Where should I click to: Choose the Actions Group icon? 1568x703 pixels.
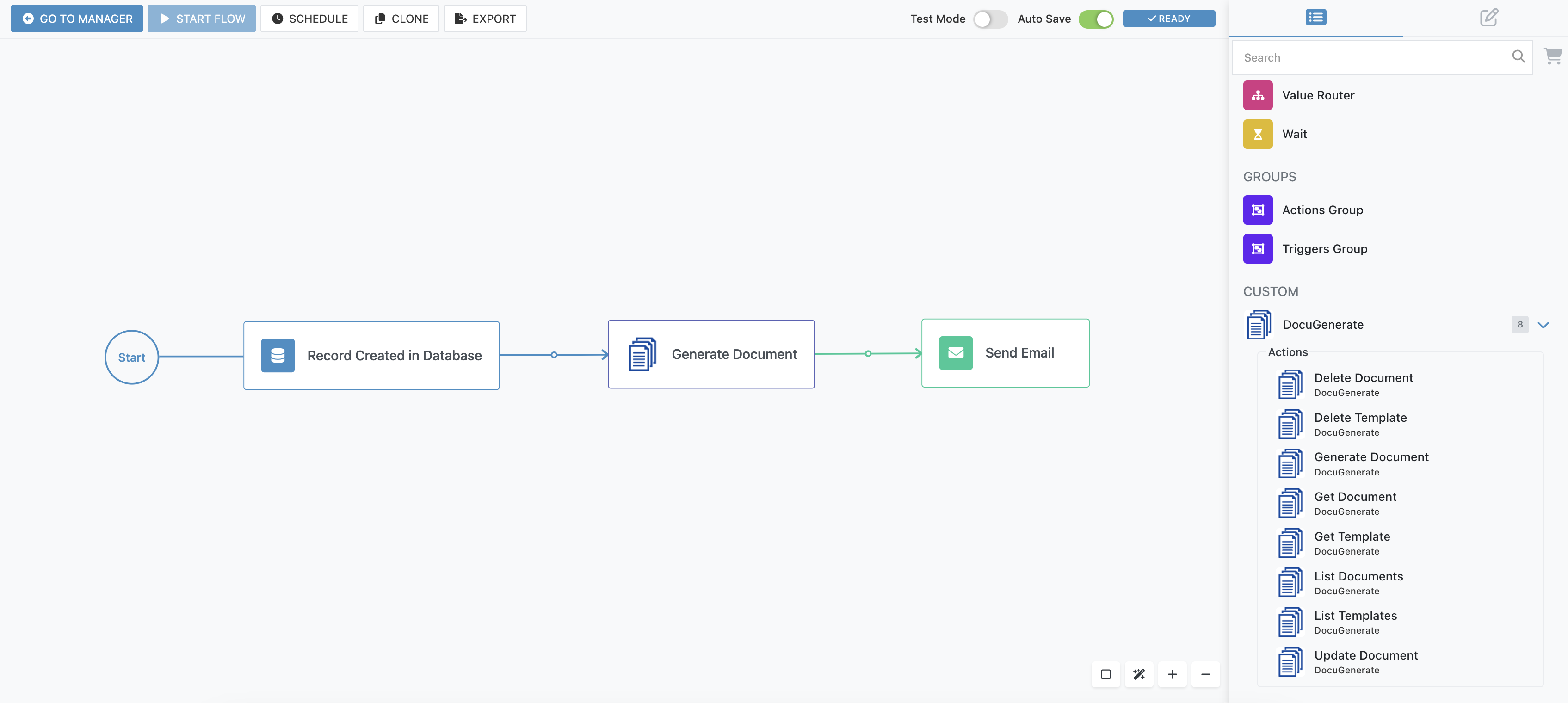(1258, 210)
